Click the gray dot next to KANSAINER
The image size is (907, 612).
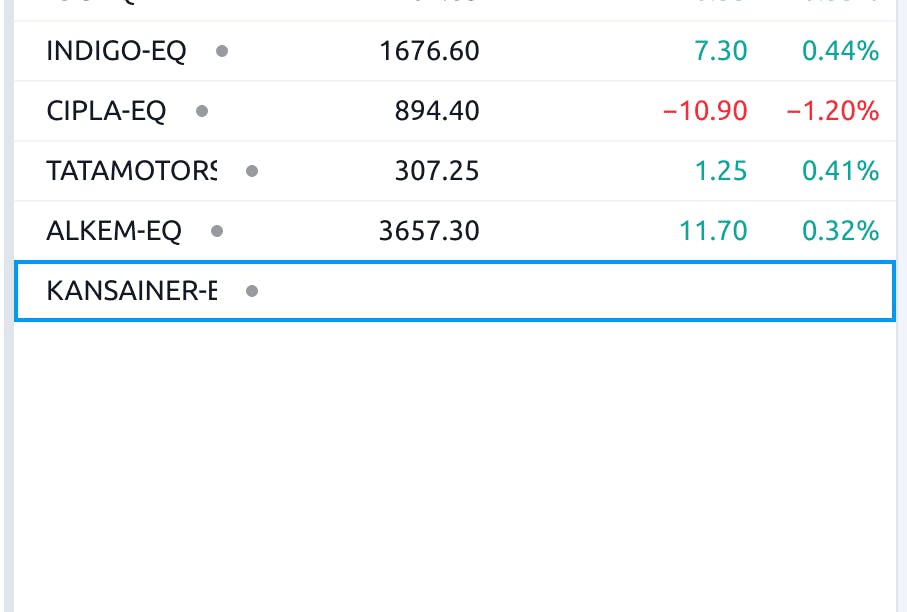pos(252,290)
